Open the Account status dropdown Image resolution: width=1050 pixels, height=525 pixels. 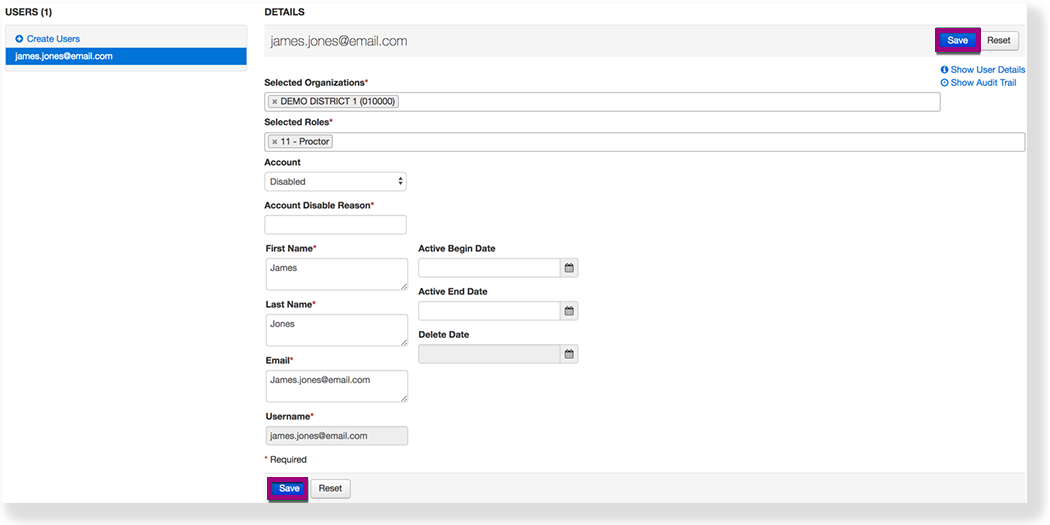pos(335,182)
